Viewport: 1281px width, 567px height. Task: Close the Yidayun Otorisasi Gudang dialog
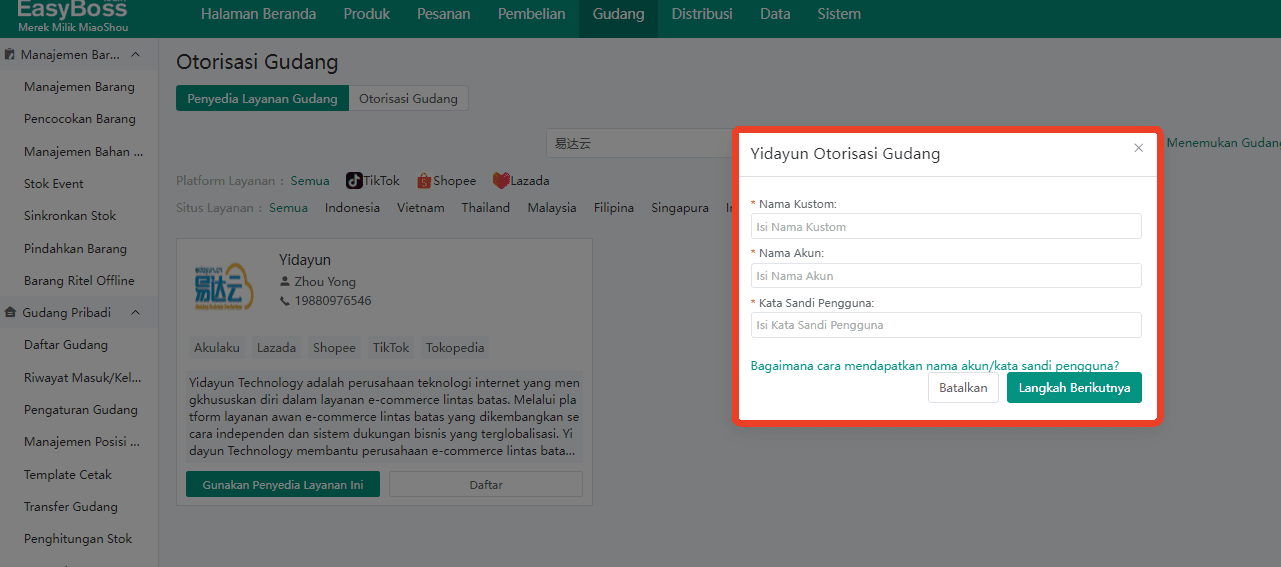1138,148
